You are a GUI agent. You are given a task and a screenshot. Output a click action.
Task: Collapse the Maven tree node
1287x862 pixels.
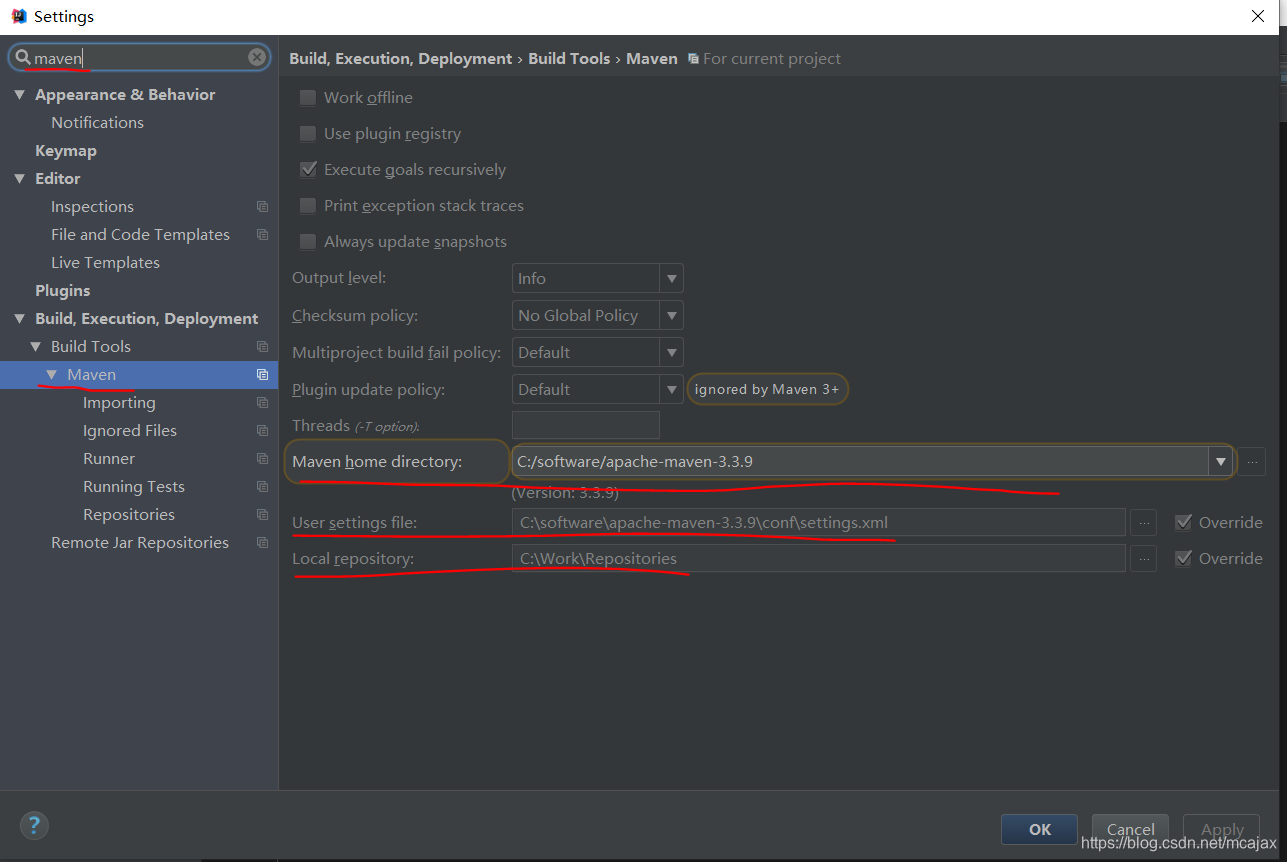click(x=51, y=375)
